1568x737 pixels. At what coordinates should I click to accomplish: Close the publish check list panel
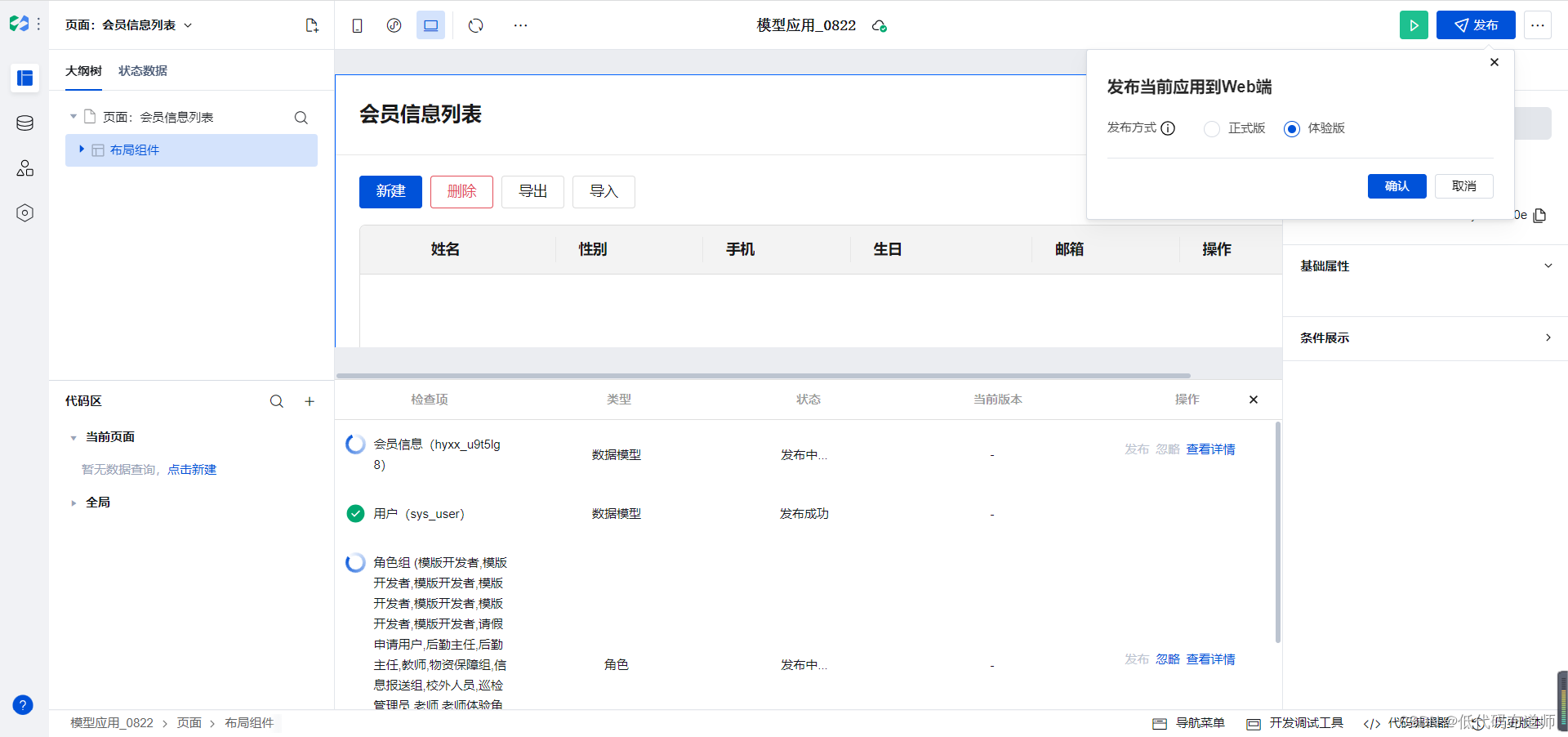(1254, 400)
